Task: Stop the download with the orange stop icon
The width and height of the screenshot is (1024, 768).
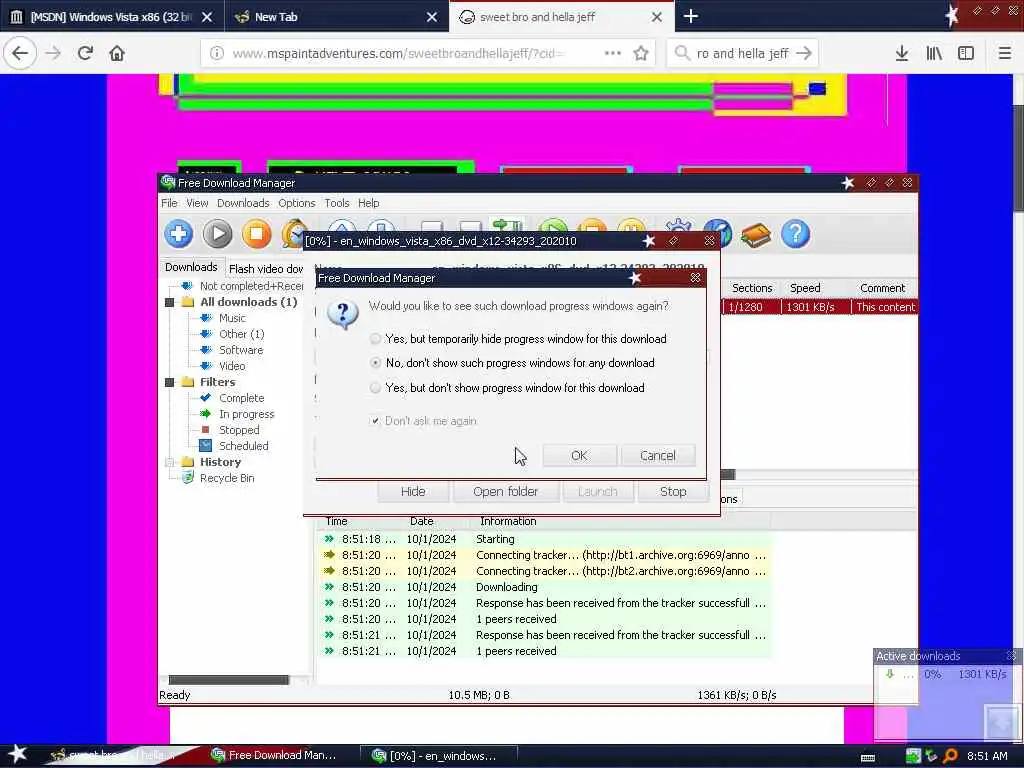Action: pyautogui.click(x=257, y=234)
